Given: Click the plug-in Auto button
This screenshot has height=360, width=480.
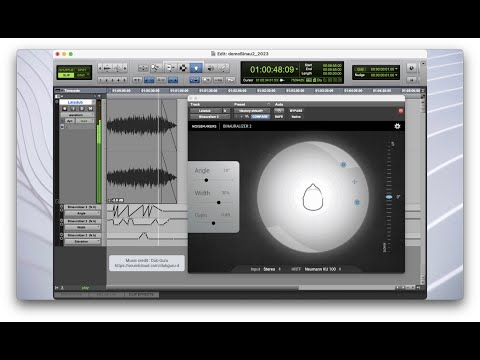Looking at the screenshot, I should pos(279,111).
